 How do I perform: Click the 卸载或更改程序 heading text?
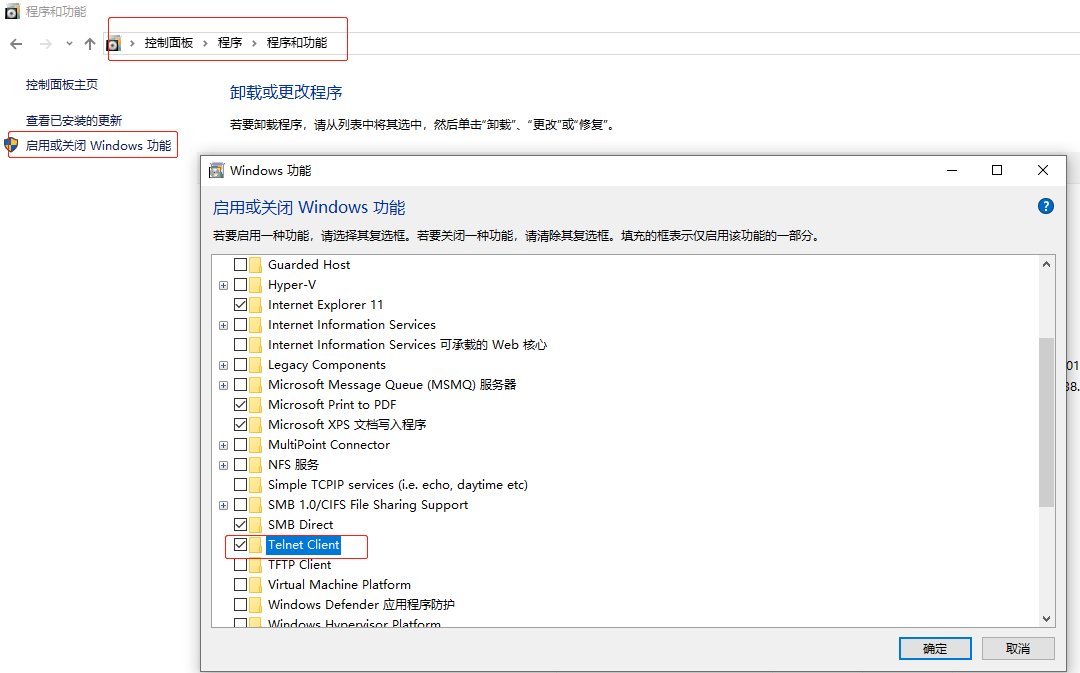(x=286, y=92)
